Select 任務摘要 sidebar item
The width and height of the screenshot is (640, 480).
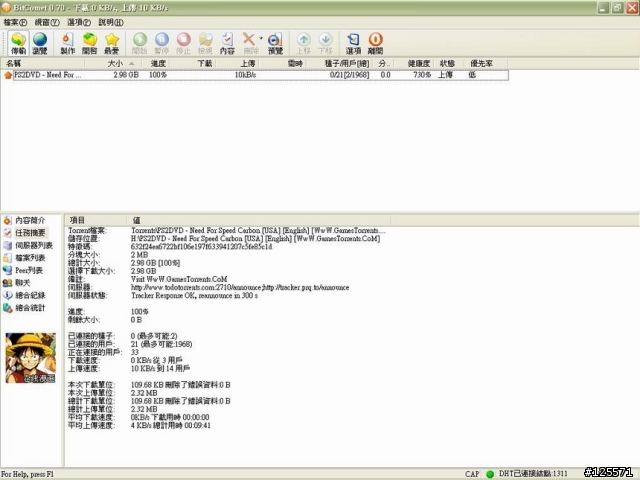(25, 233)
